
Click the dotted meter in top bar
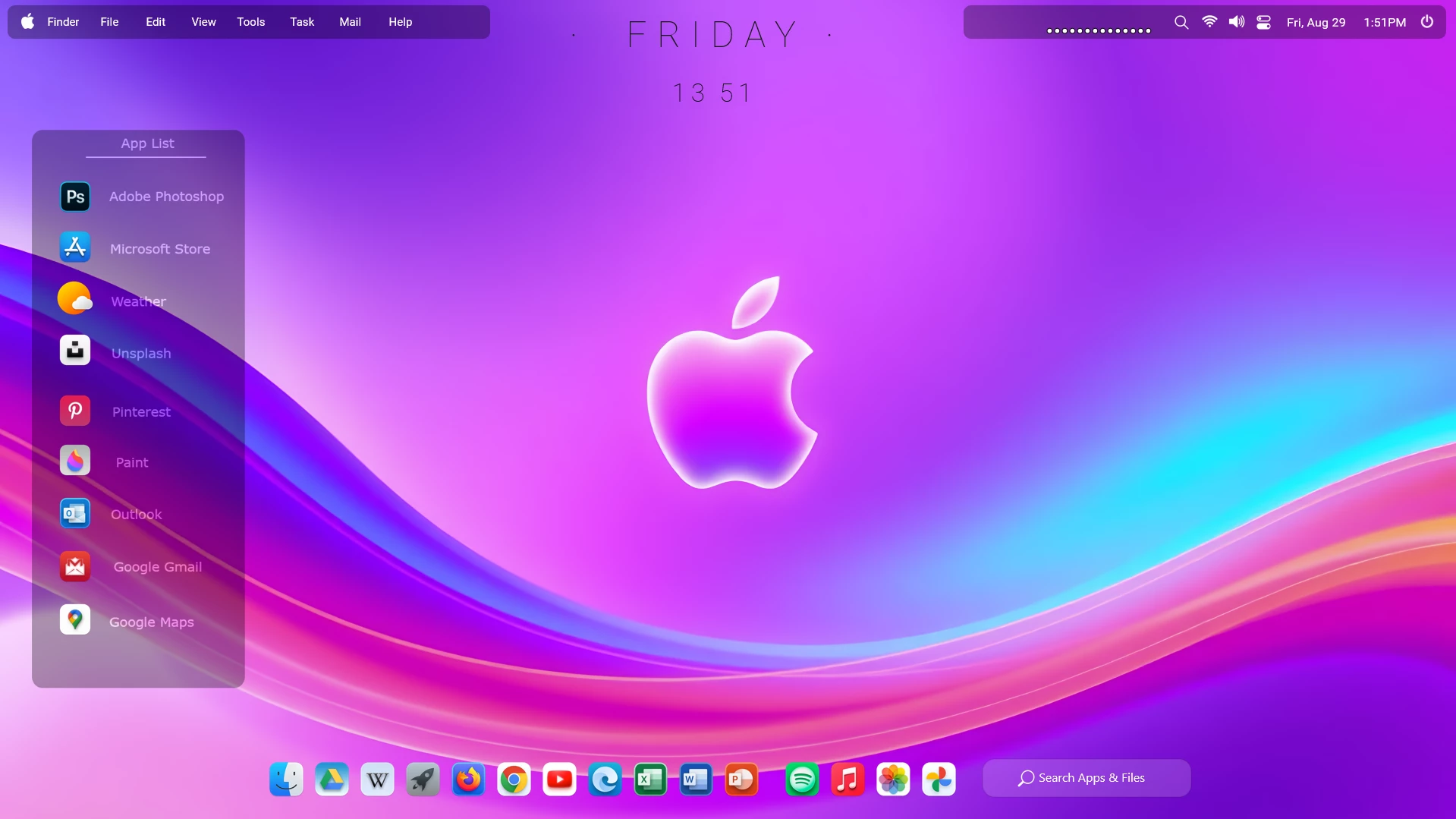(1099, 30)
